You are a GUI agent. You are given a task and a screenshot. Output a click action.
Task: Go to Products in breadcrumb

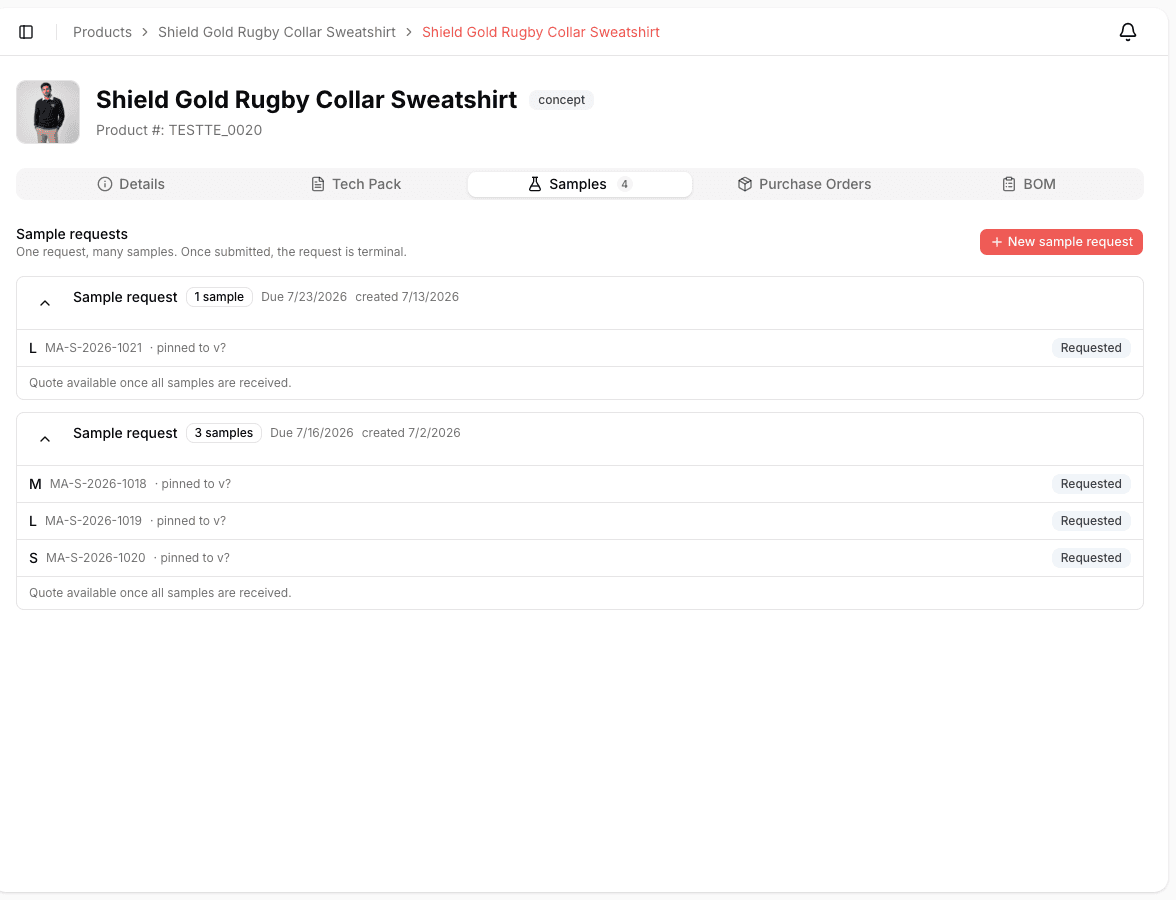(x=102, y=32)
